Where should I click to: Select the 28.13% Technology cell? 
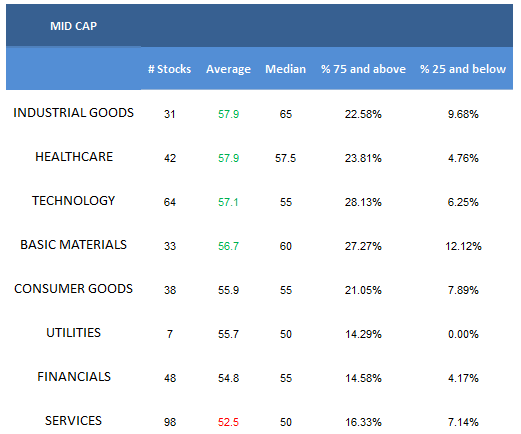coord(363,202)
